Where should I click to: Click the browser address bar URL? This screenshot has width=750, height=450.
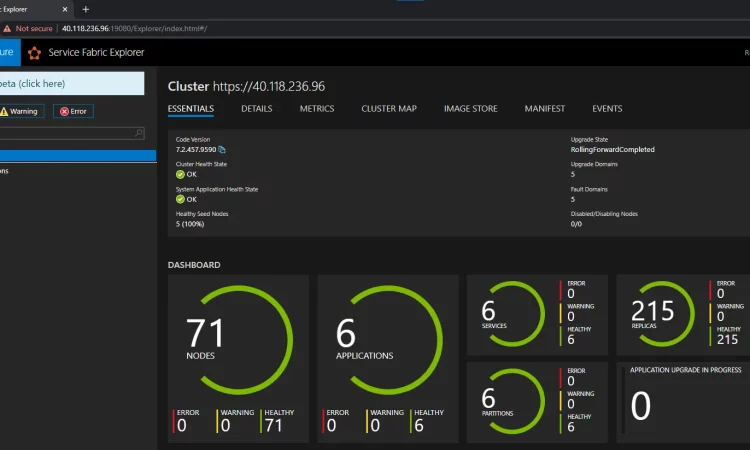(134, 29)
